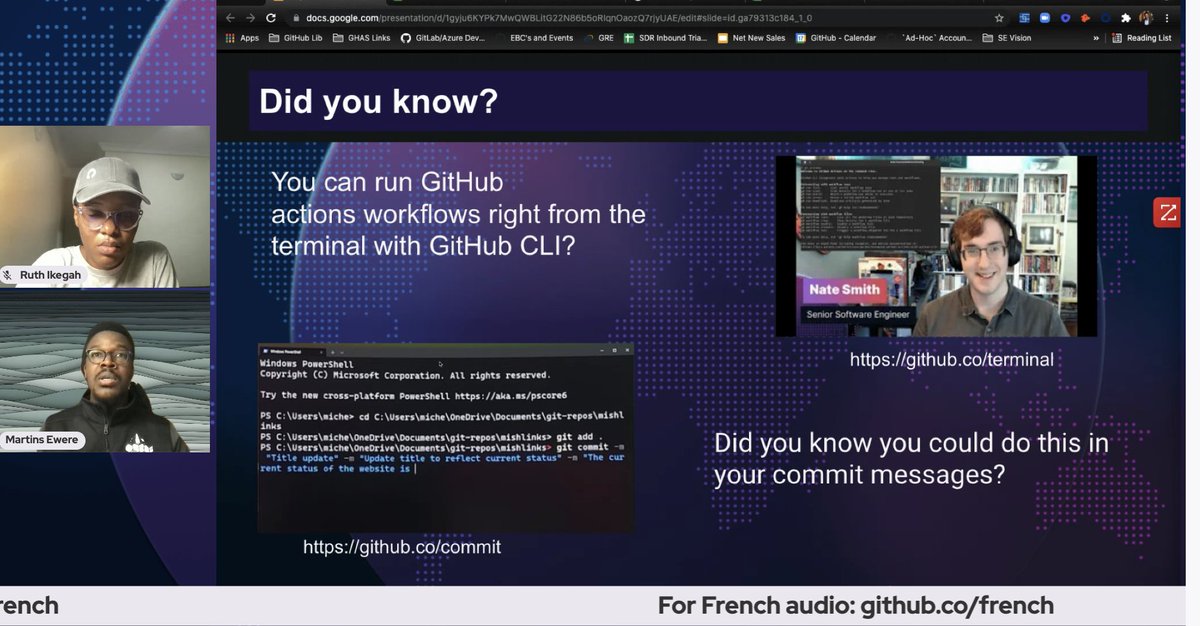This screenshot has width=1200, height=626.
Task: Open the GitHub Lib bookmark folder
Action: click(296, 38)
